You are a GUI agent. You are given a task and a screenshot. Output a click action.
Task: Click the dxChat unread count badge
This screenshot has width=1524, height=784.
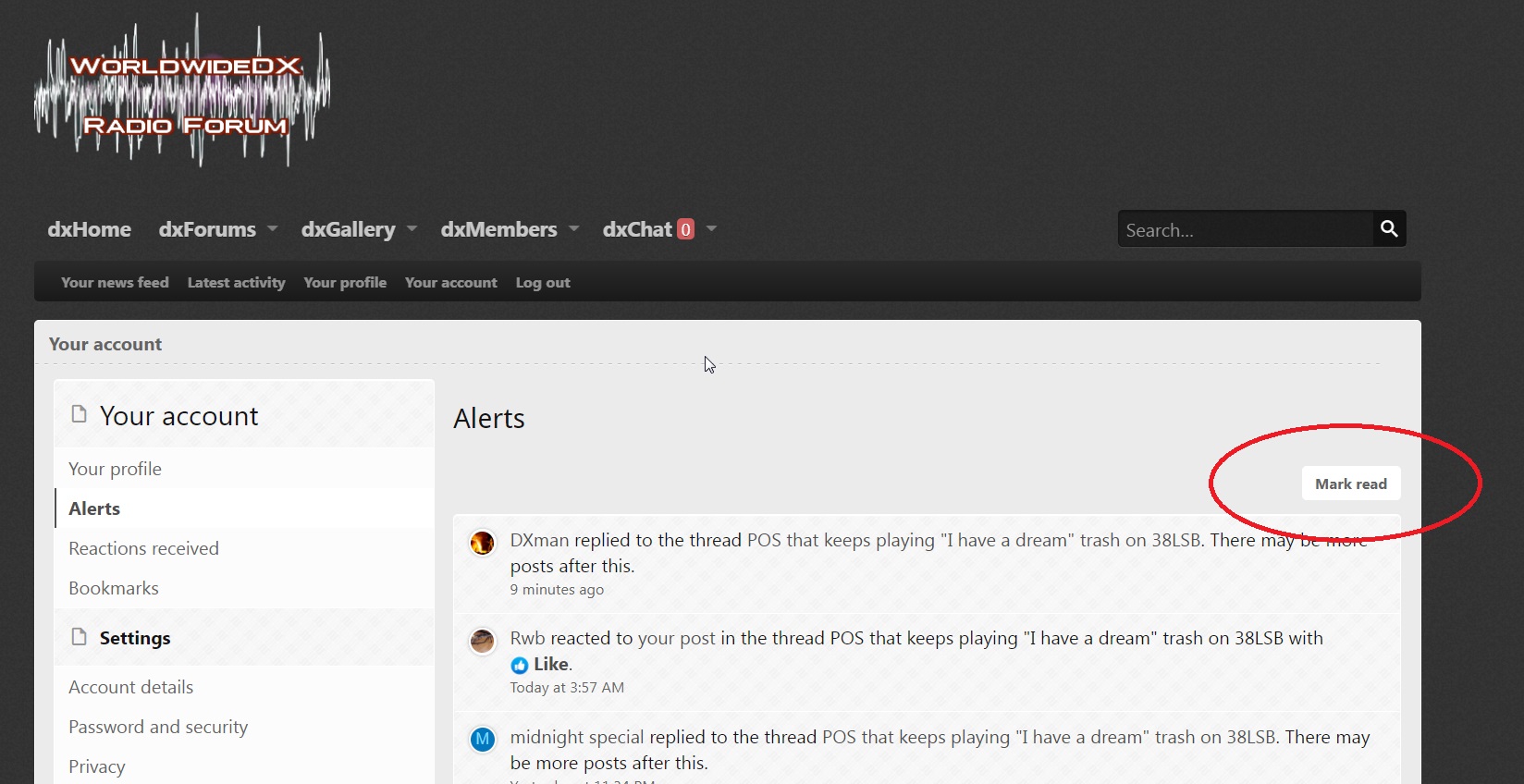[685, 229]
